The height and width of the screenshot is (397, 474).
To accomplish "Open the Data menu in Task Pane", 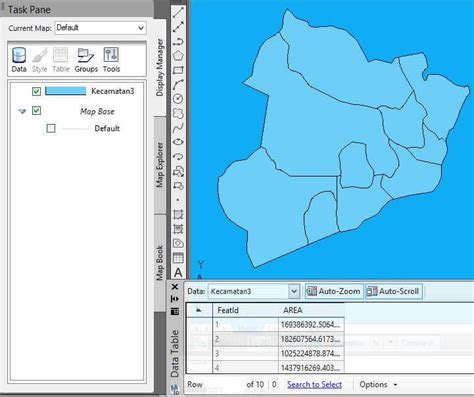I will (x=19, y=60).
